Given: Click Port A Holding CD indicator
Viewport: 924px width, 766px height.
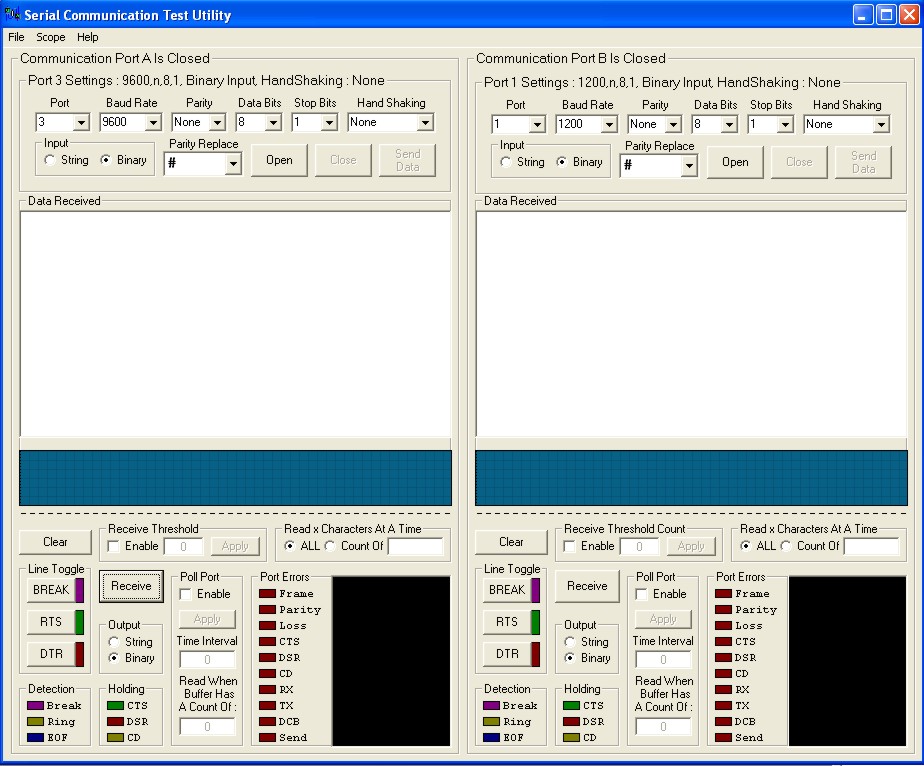Looking at the screenshot, I should pyautogui.click(x=116, y=737).
